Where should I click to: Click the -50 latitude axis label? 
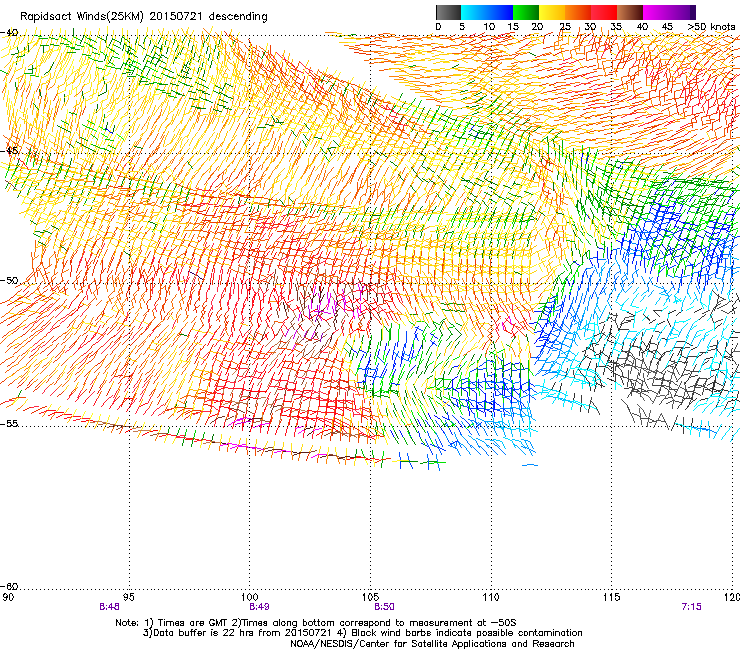pyautogui.click(x=9, y=281)
